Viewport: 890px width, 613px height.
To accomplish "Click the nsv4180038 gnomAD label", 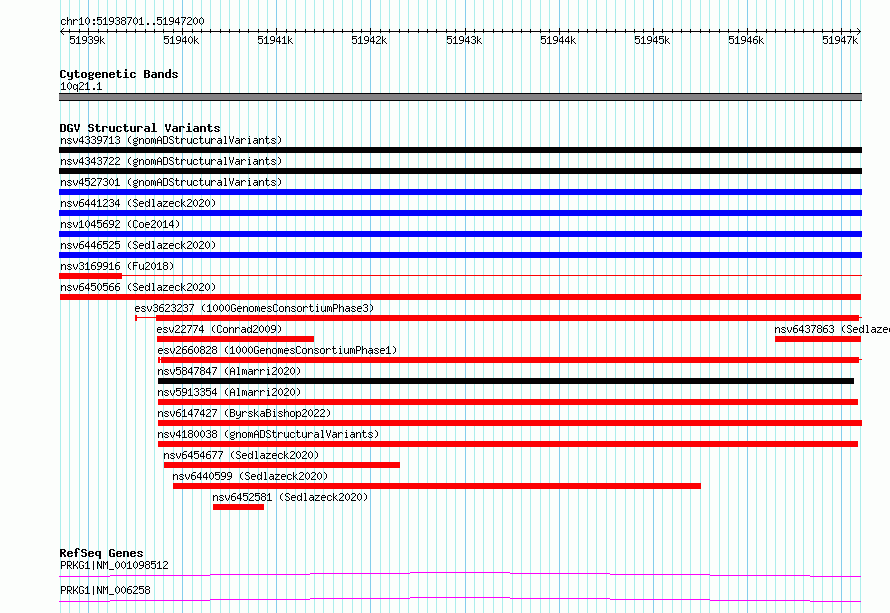I will [268, 434].
